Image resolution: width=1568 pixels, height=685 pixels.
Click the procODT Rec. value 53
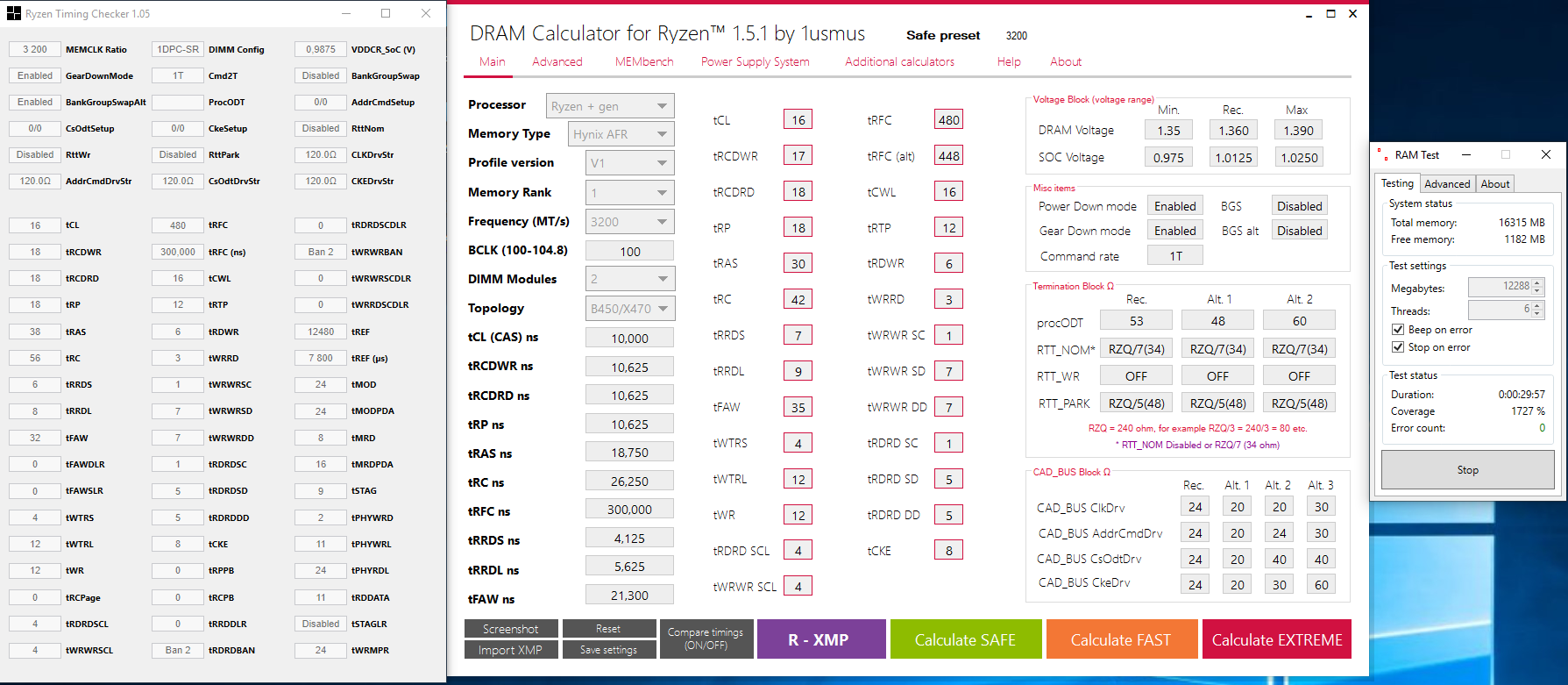click(1136, 321)
